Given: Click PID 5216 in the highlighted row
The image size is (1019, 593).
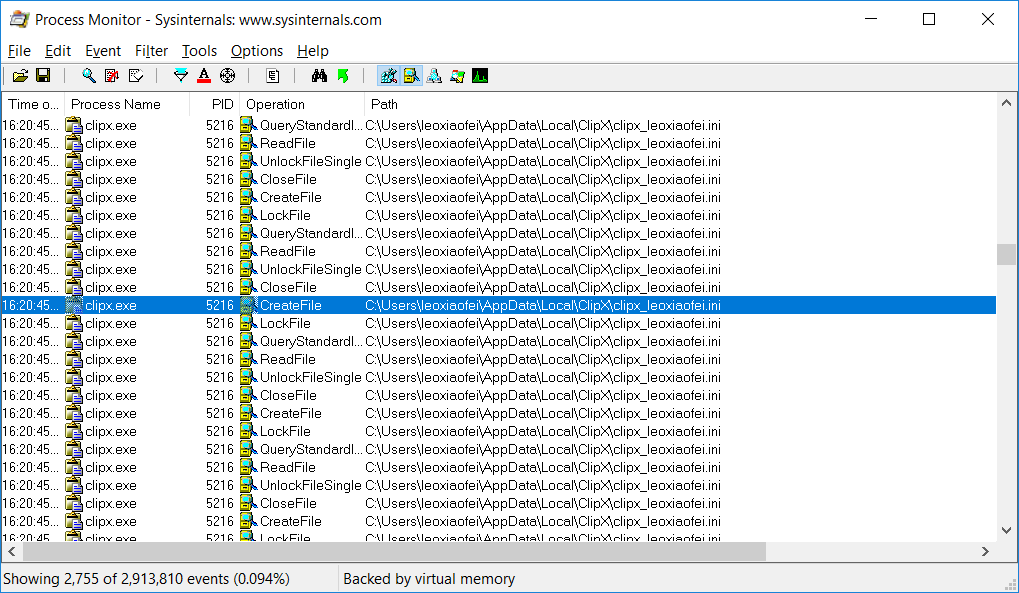Looking at the screenshot, I should (x=220, y=306).
